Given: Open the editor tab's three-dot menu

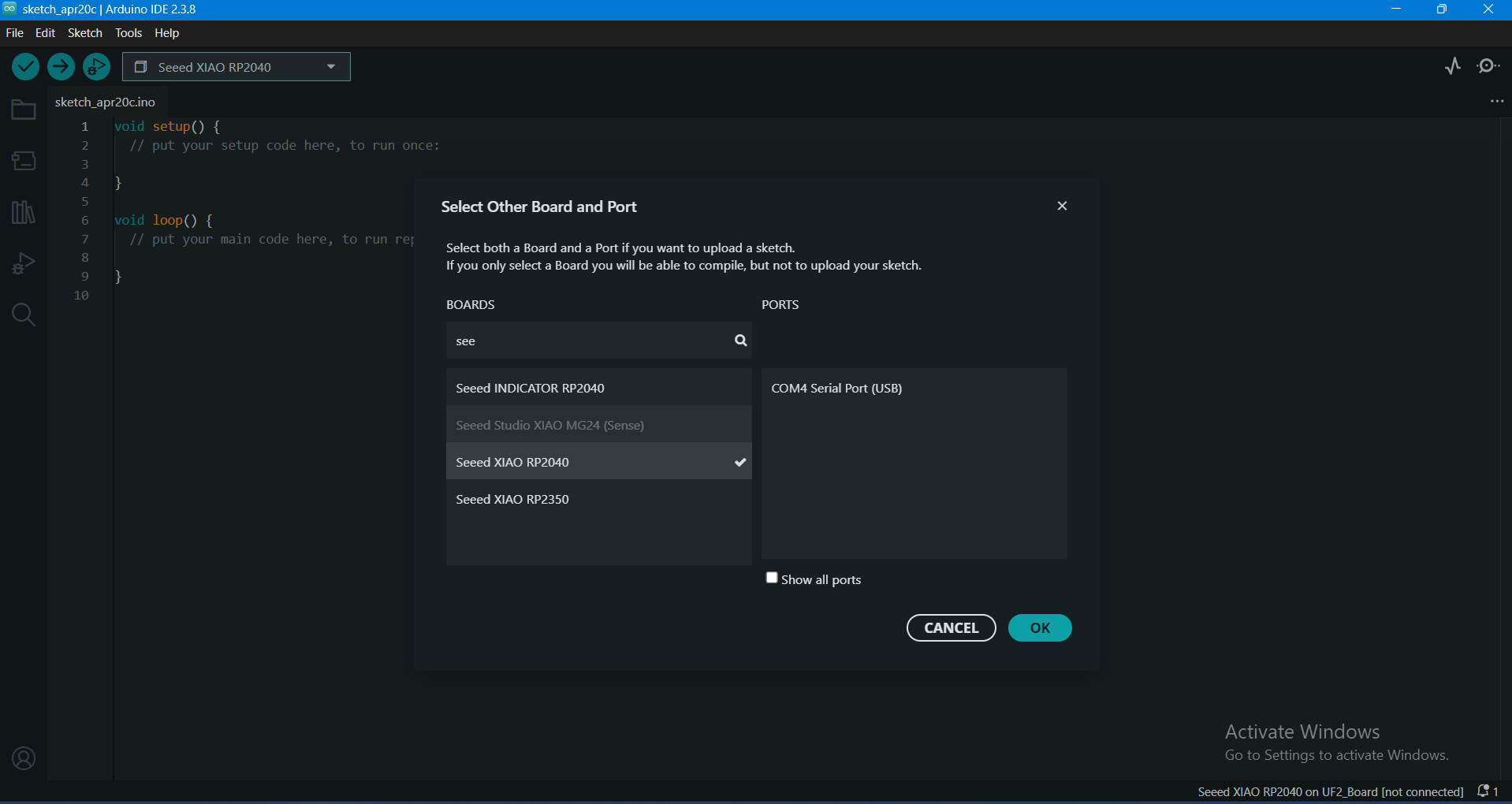Looking at the screenshot, I should tap(1497, 102).
